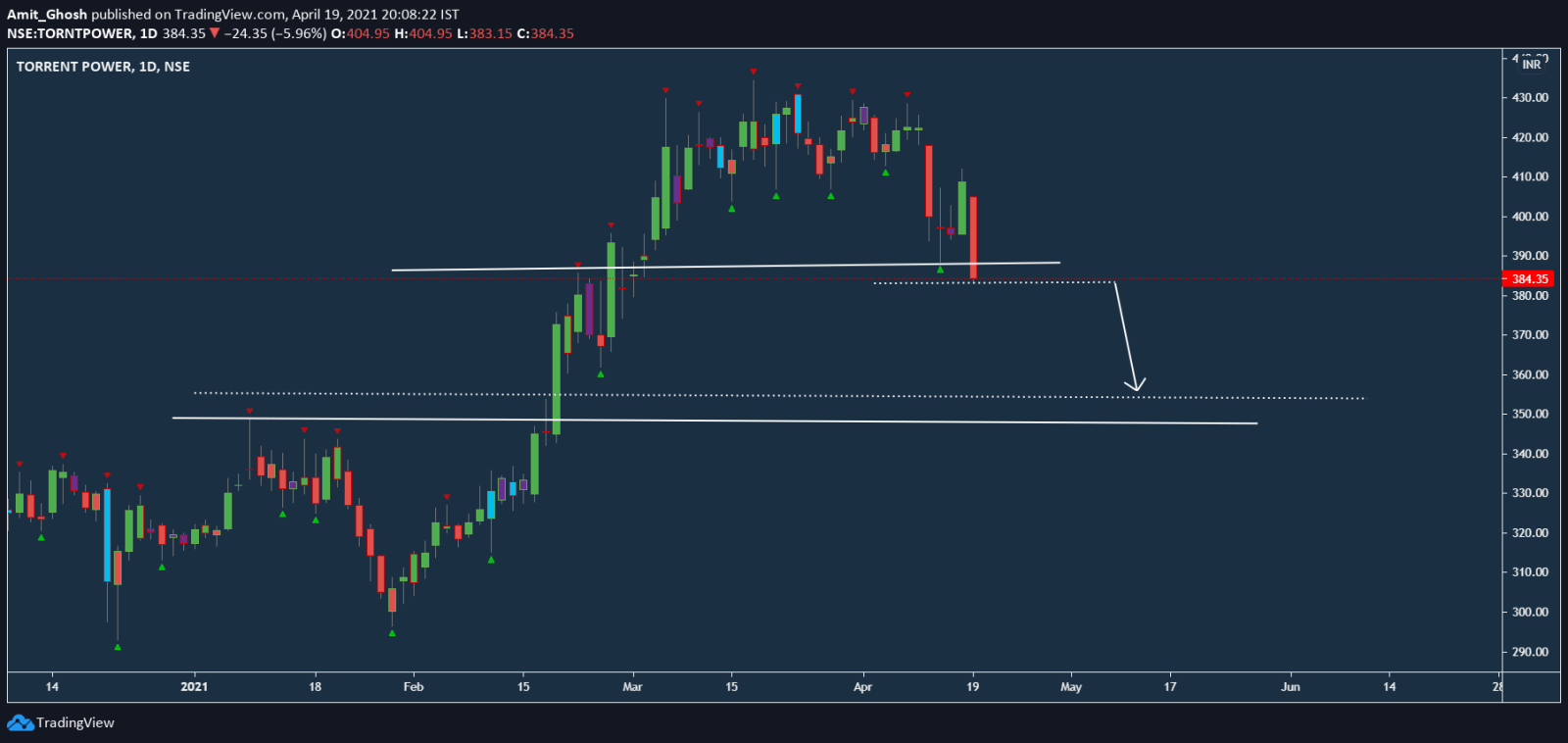Click the Mar label on time axis
This screenshot has height=743, width=1568.
click(632, 687)
